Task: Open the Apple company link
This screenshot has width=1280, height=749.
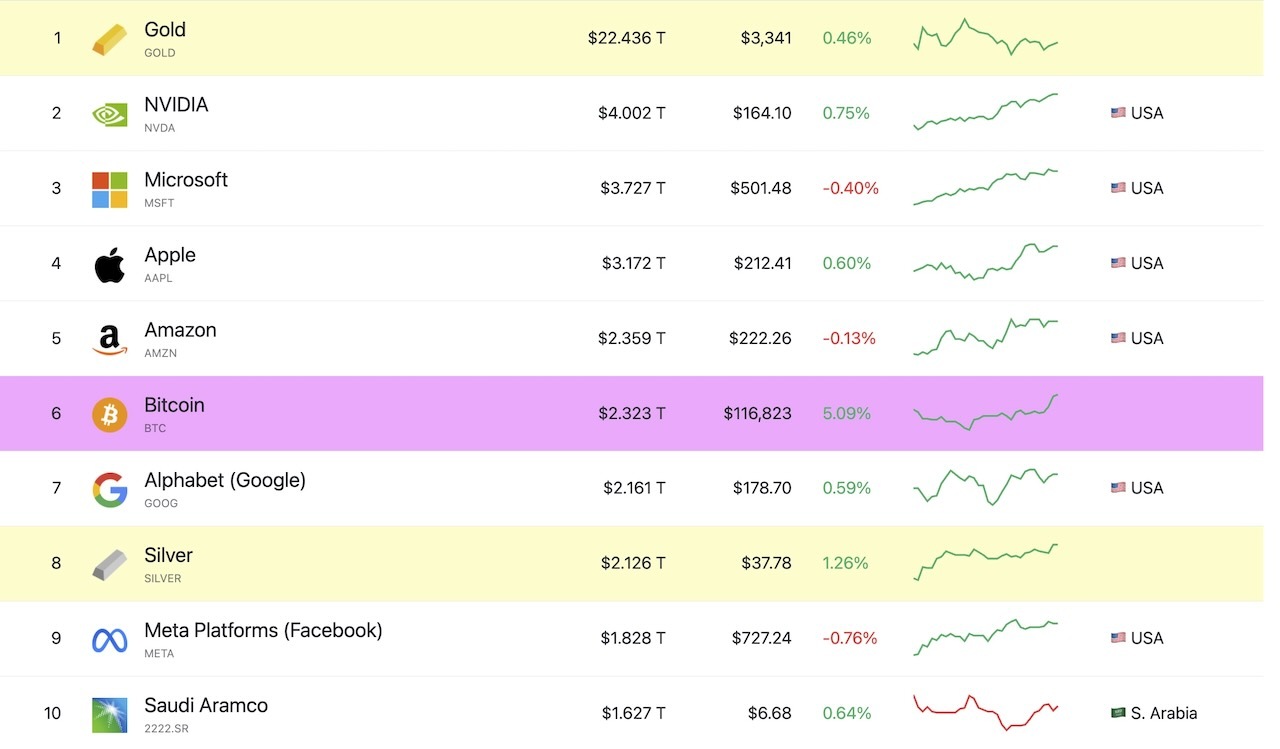Action: pos(170,255)
